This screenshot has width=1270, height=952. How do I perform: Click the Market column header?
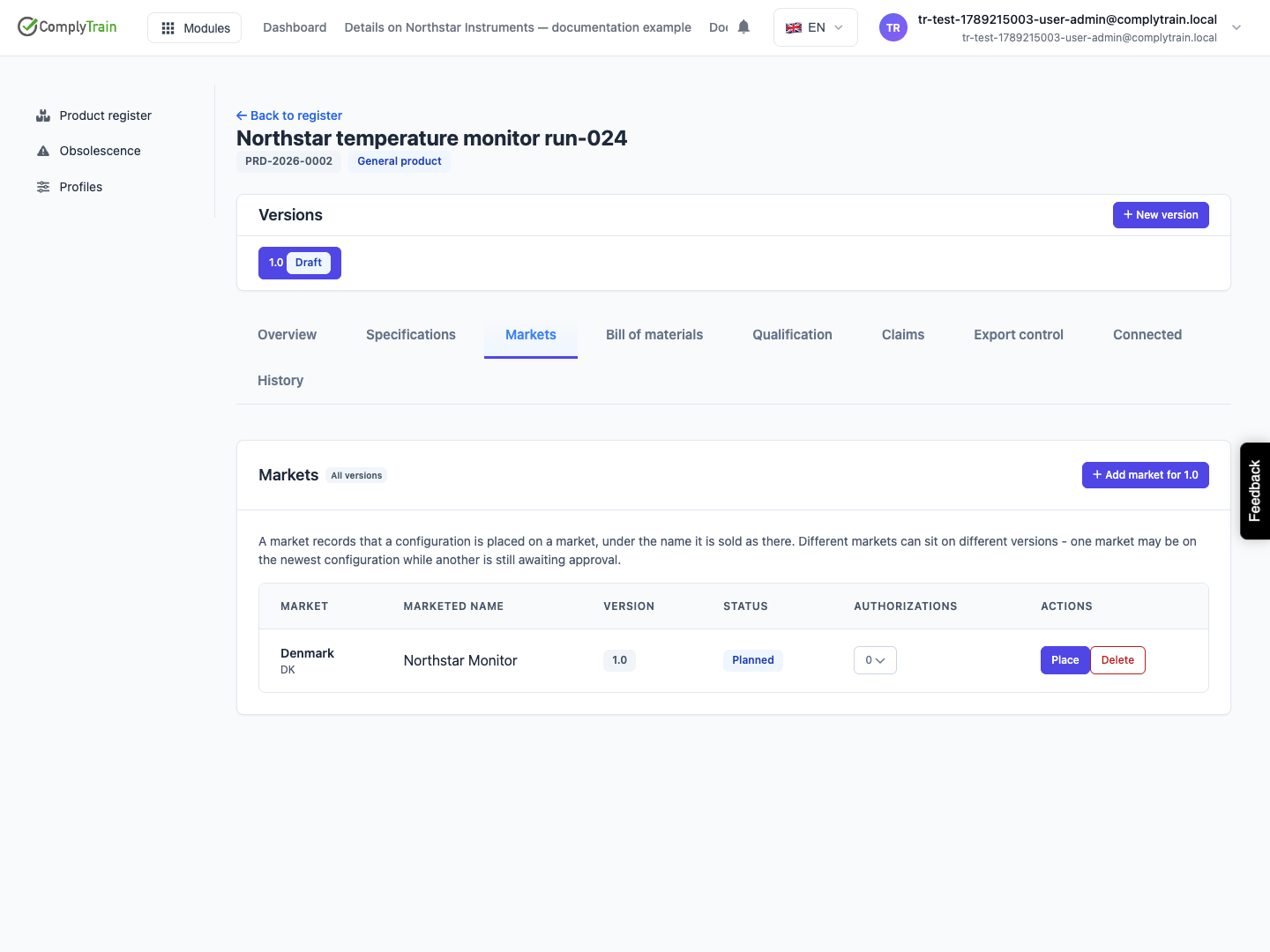[x=304, y=606]
